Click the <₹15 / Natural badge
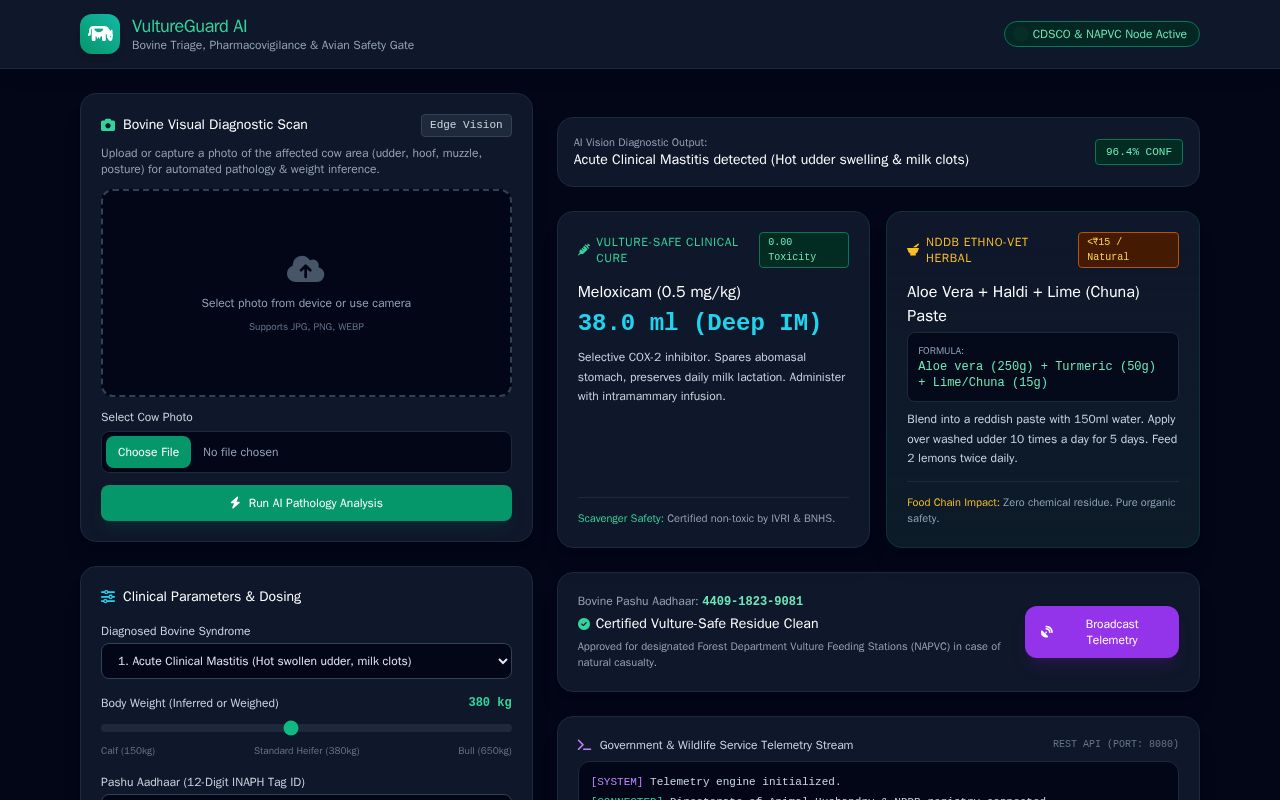The height and width of the screenshot is (800, 1280). click(1128, 250)
